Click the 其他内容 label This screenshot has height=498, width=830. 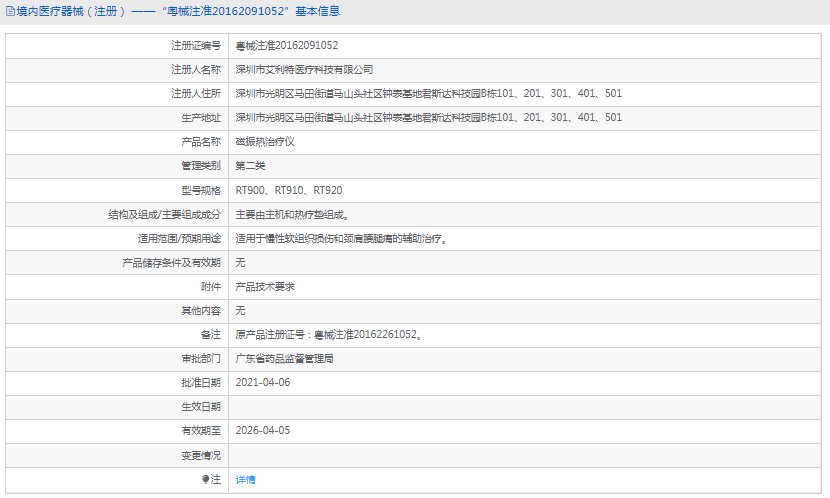201,310
